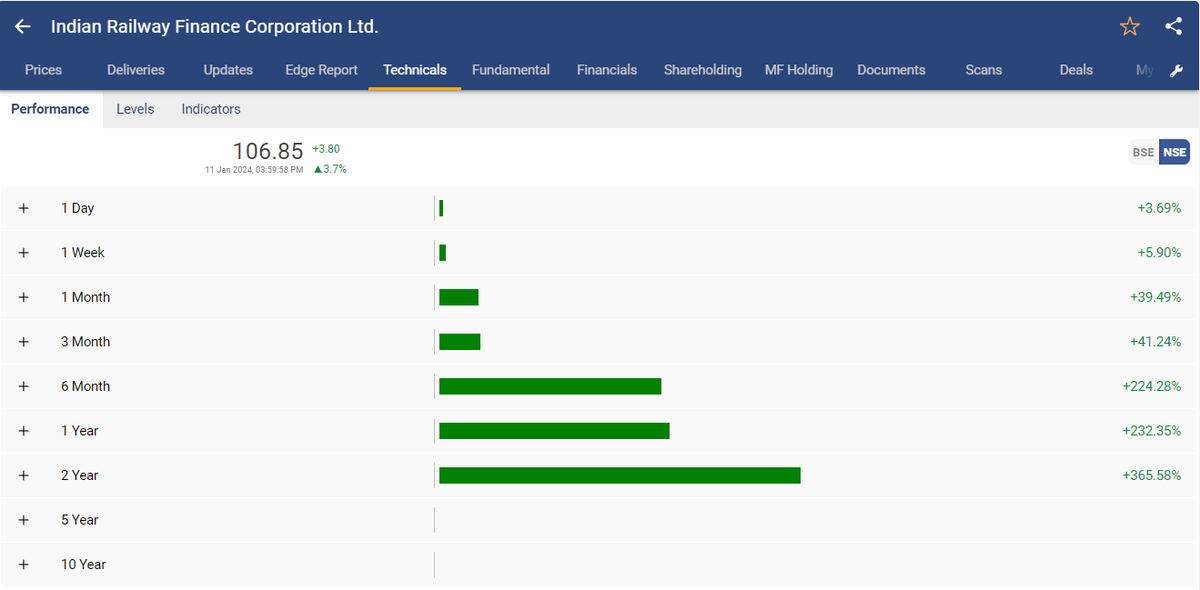The height and width of the screenshot is (590, 1200).
Task: Switch exchange to BSE
Action: coord(1143,152)
